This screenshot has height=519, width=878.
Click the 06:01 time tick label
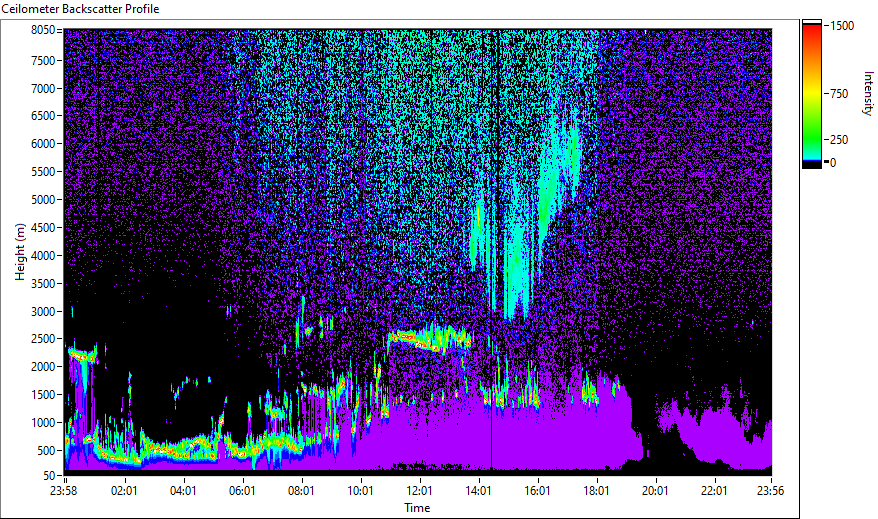coord(242,491)
